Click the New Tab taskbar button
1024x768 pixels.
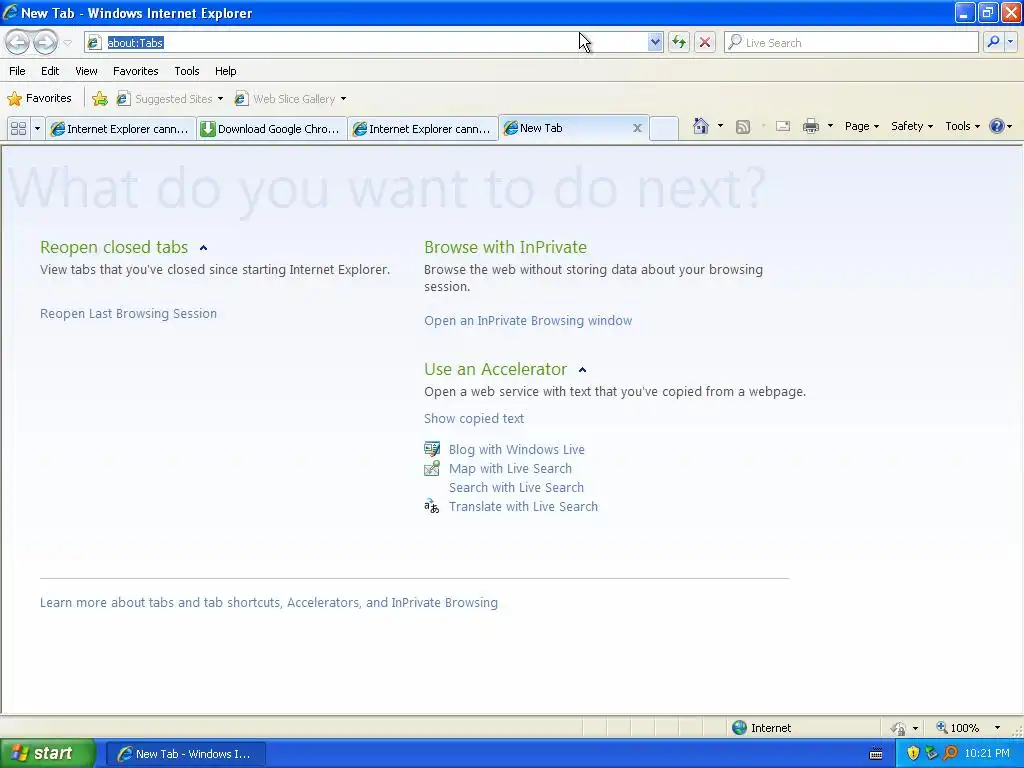185,754
